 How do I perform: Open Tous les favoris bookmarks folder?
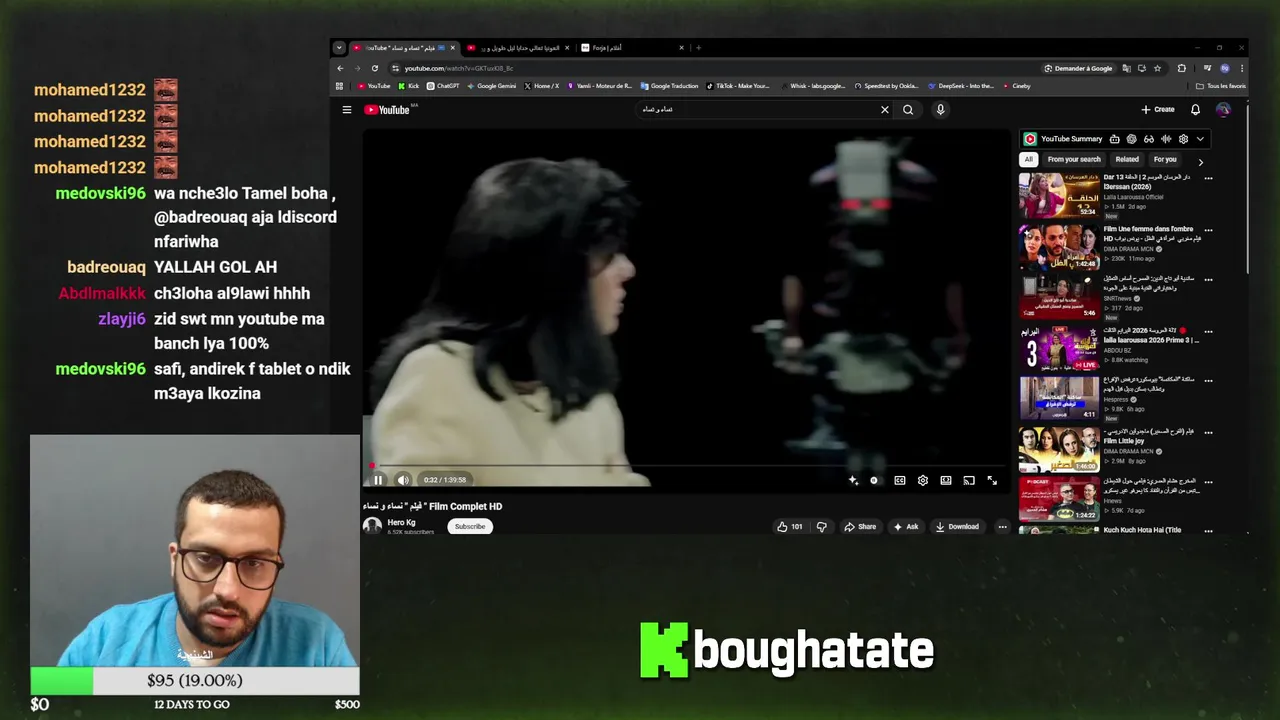[x=1222, y=86]
